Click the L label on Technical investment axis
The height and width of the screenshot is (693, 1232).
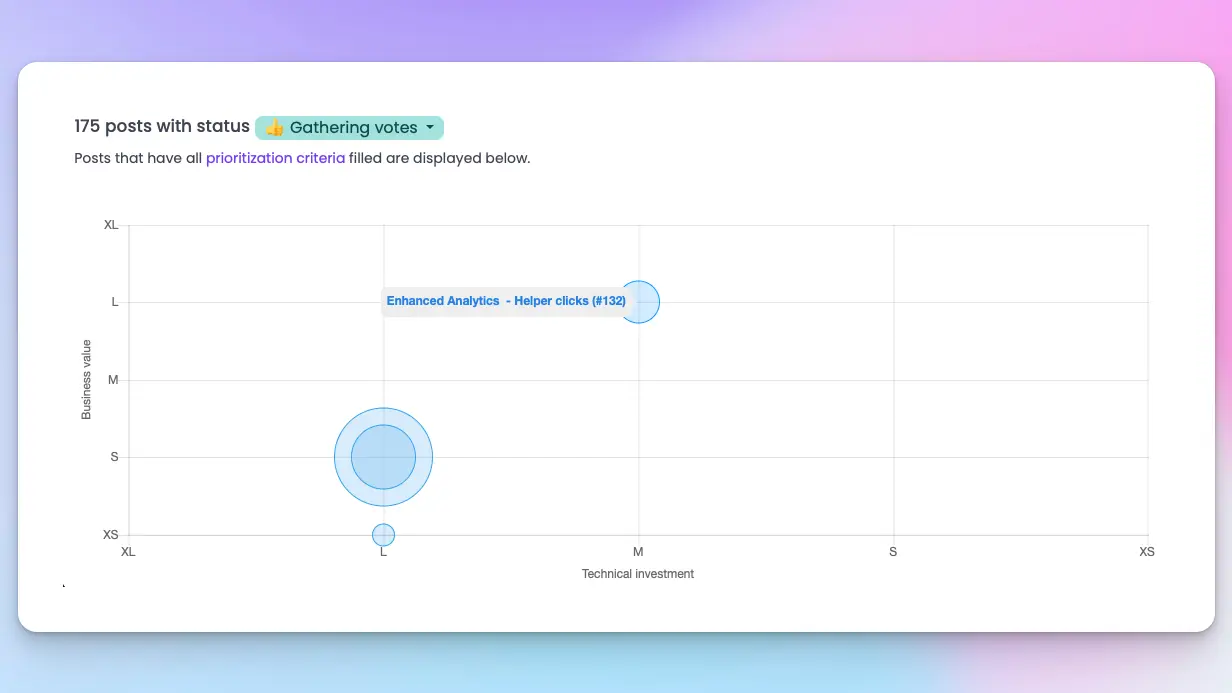383,552
